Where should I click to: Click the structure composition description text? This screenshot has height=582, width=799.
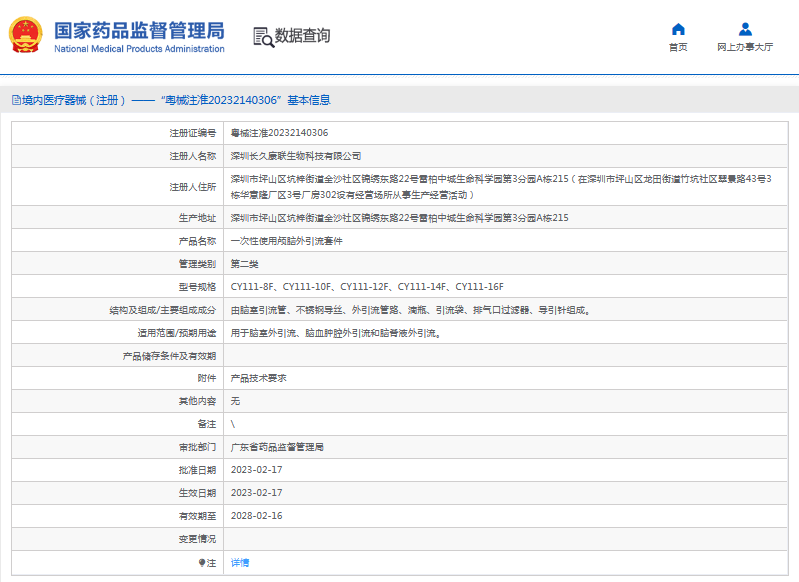tap(411, 310)
